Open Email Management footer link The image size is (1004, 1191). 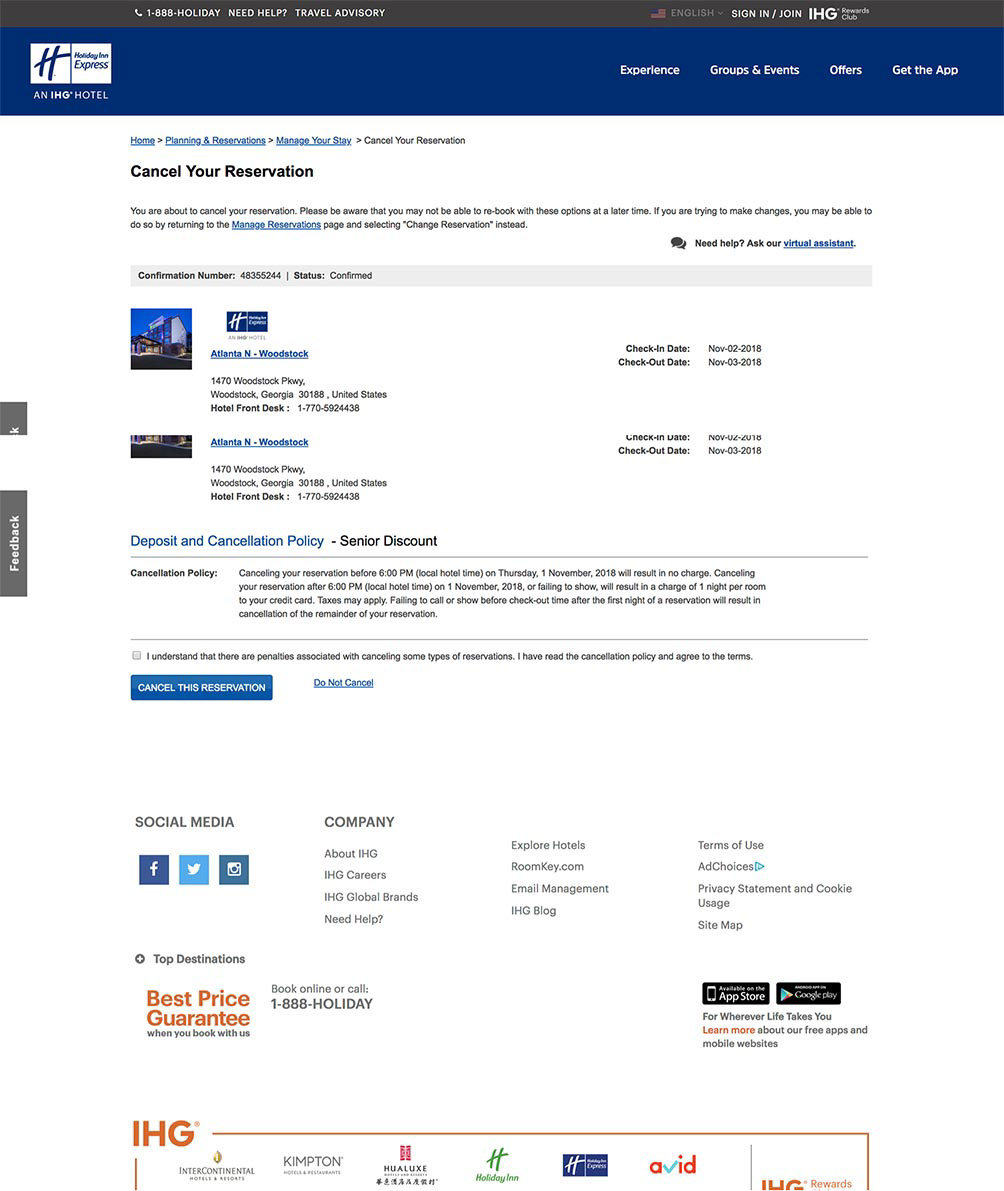tap(560, 889)
